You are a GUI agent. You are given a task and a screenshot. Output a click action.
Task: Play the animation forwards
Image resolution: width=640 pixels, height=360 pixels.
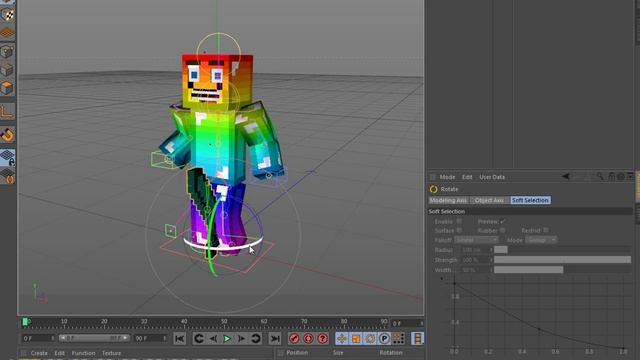[227, 338]
